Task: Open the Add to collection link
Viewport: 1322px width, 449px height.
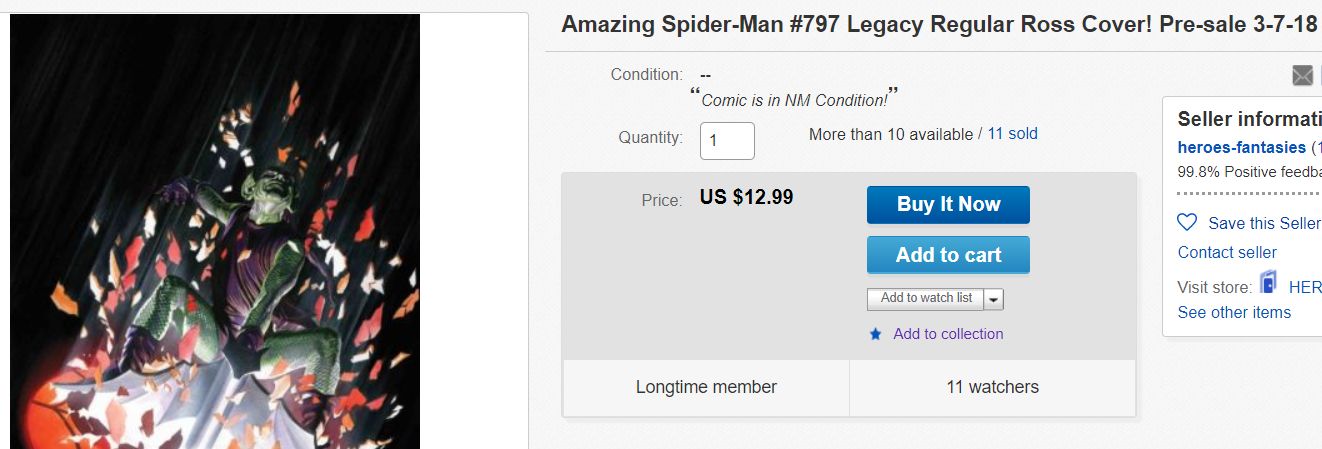Action: pos(948,334)
